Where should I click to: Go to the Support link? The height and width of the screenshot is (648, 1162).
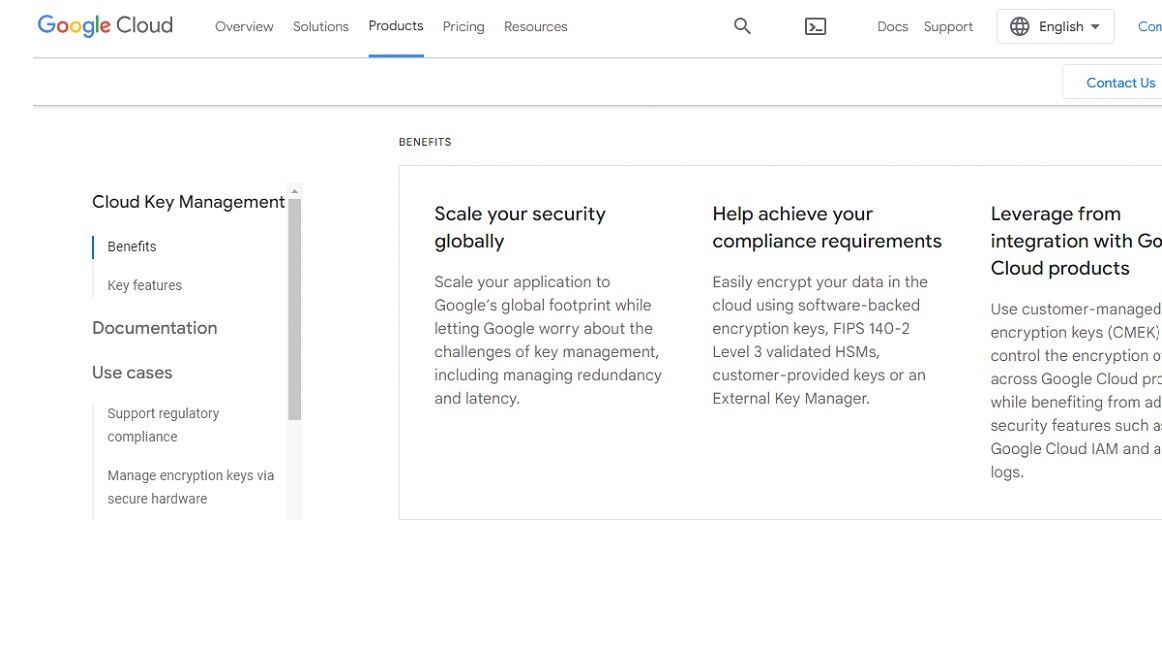pyautogui.click(x=947, y=26)
